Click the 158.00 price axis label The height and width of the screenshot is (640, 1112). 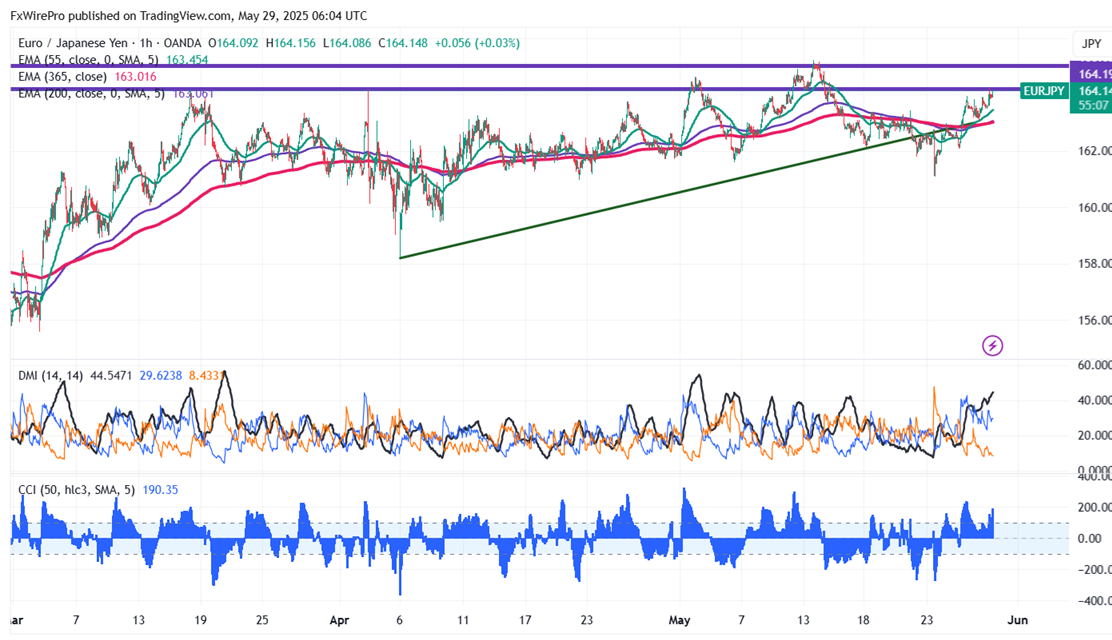pyautogui.click(x=1094, y=263)
